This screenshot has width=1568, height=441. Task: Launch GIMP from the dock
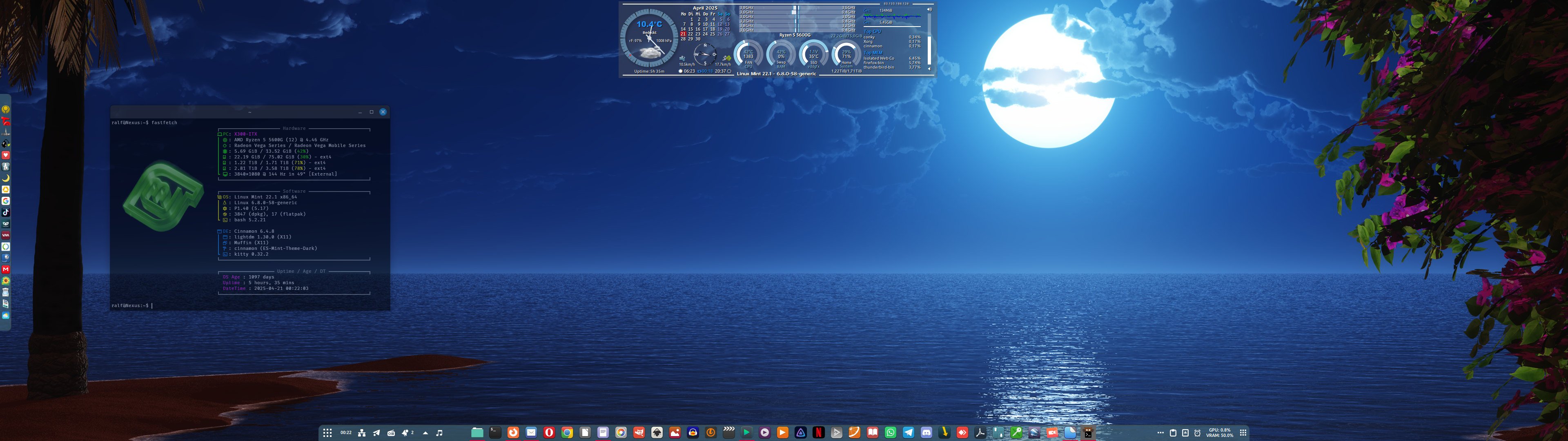click(x=639, y=432)
